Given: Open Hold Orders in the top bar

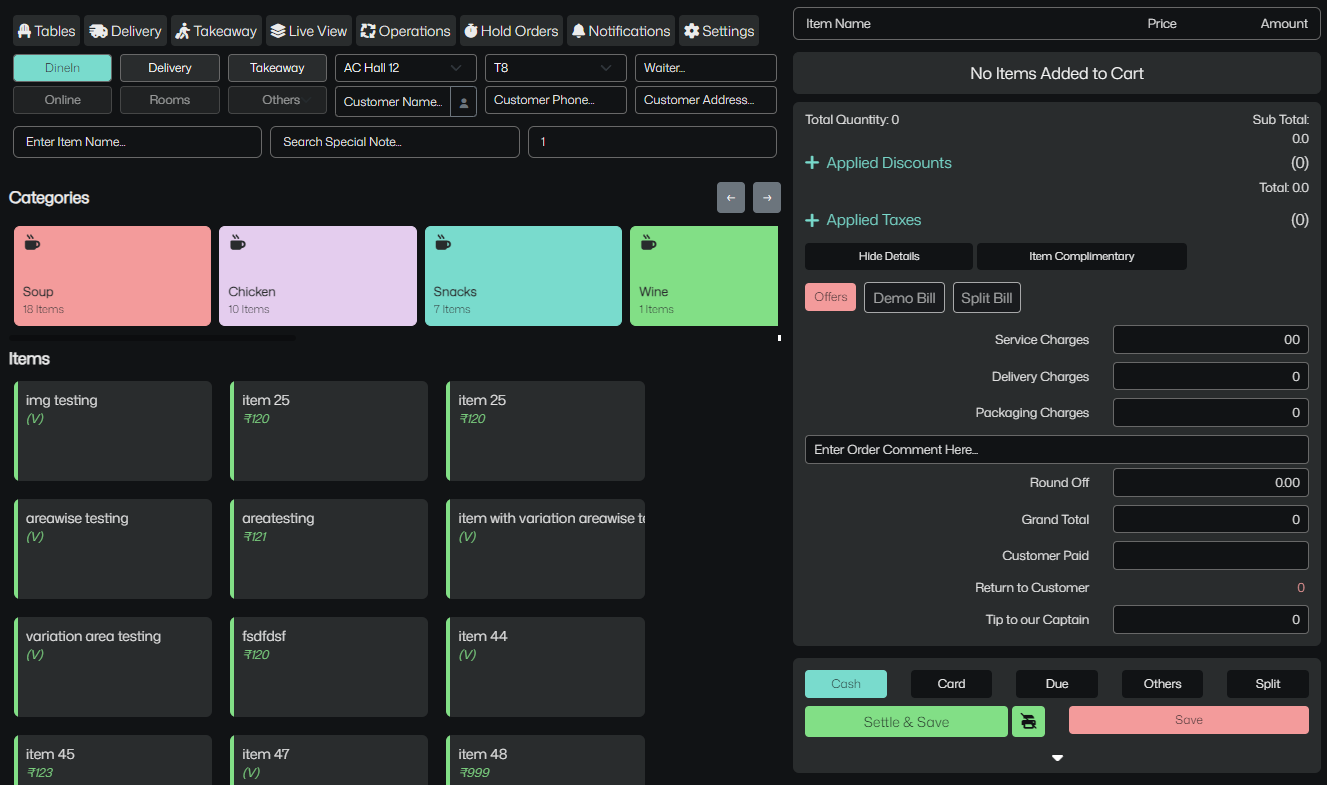Looking at the screenshot, I should click(x=510, y=31).
